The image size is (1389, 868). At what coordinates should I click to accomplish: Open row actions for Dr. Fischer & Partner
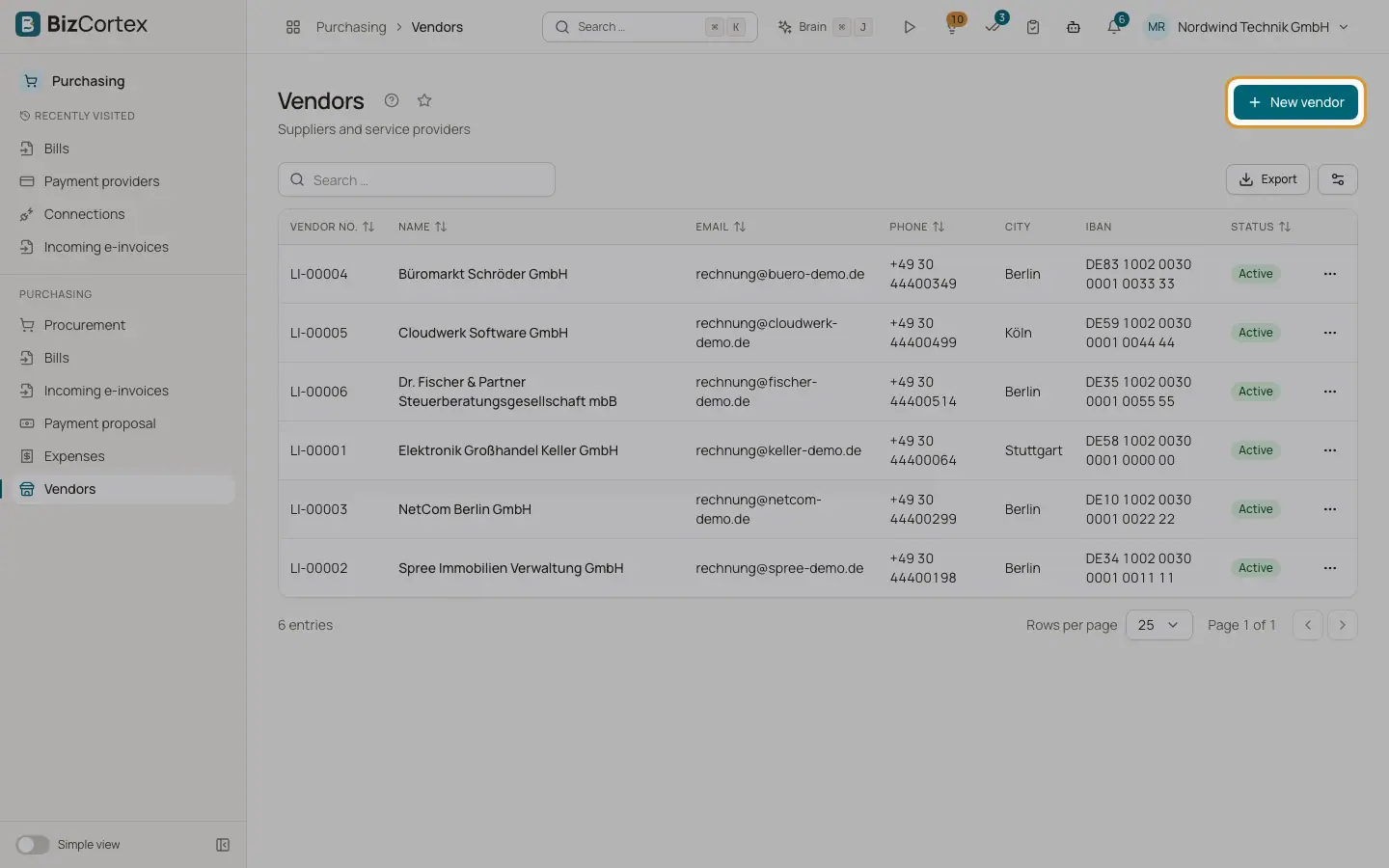(x=1330, y=392)
